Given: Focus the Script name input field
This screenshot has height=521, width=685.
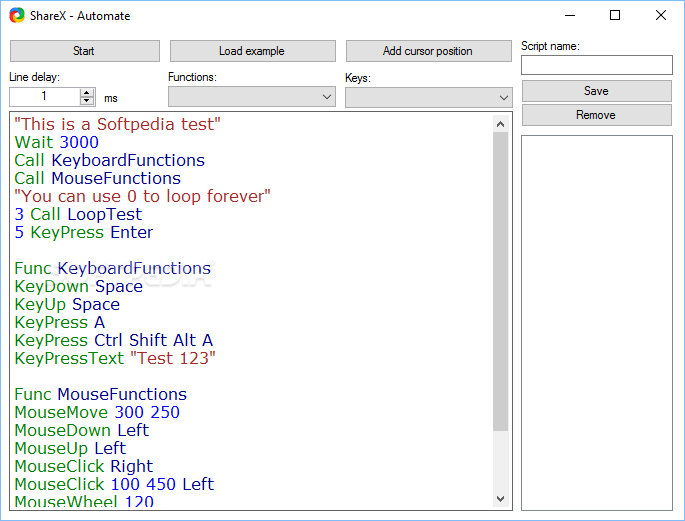Looking at the screenshot, I should coord(596,65).
